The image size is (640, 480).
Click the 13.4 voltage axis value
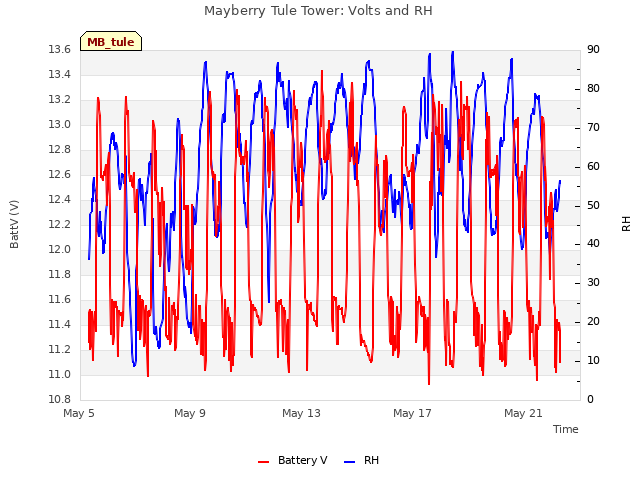click(60, 74)
